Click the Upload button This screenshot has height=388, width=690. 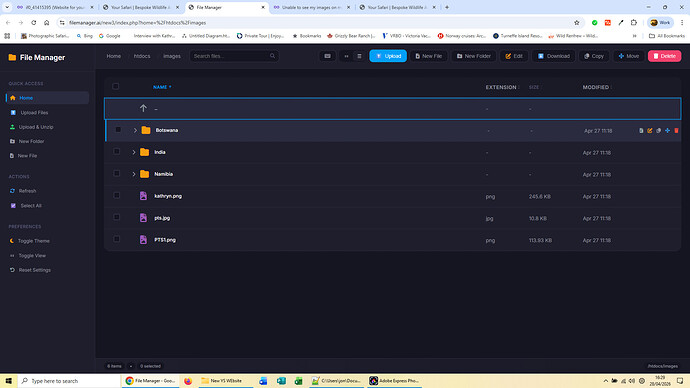[388, 56]
